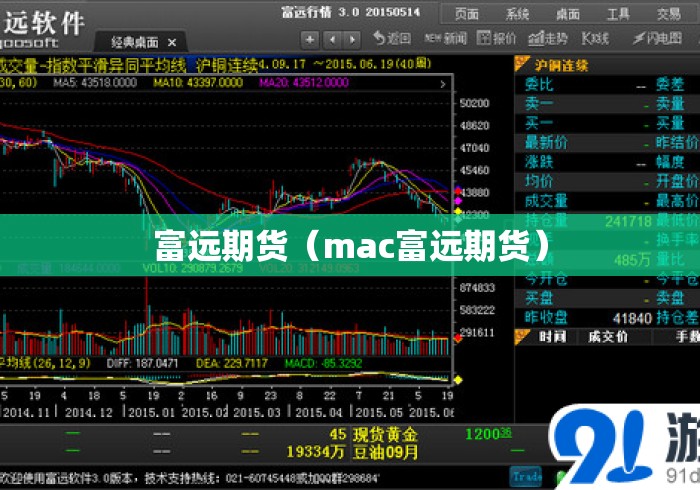Close the 经典桌面 tab
The width and height of the screenshot is (700, 490).
172,43
